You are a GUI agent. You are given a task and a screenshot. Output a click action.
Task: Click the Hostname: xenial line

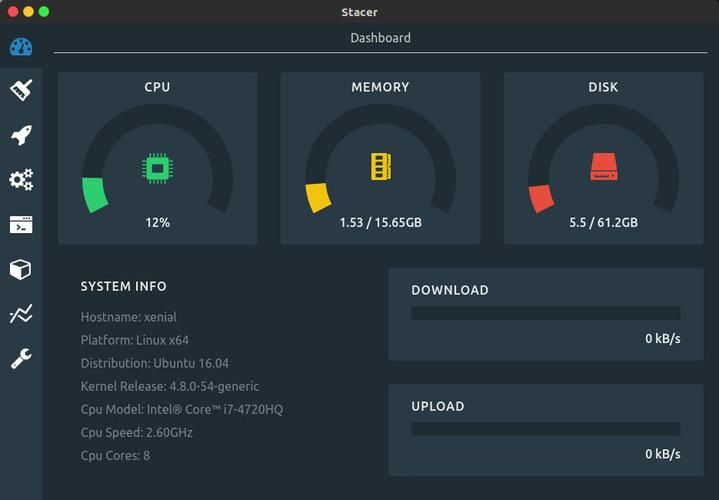pyautogui.click(x=129, y=317)
